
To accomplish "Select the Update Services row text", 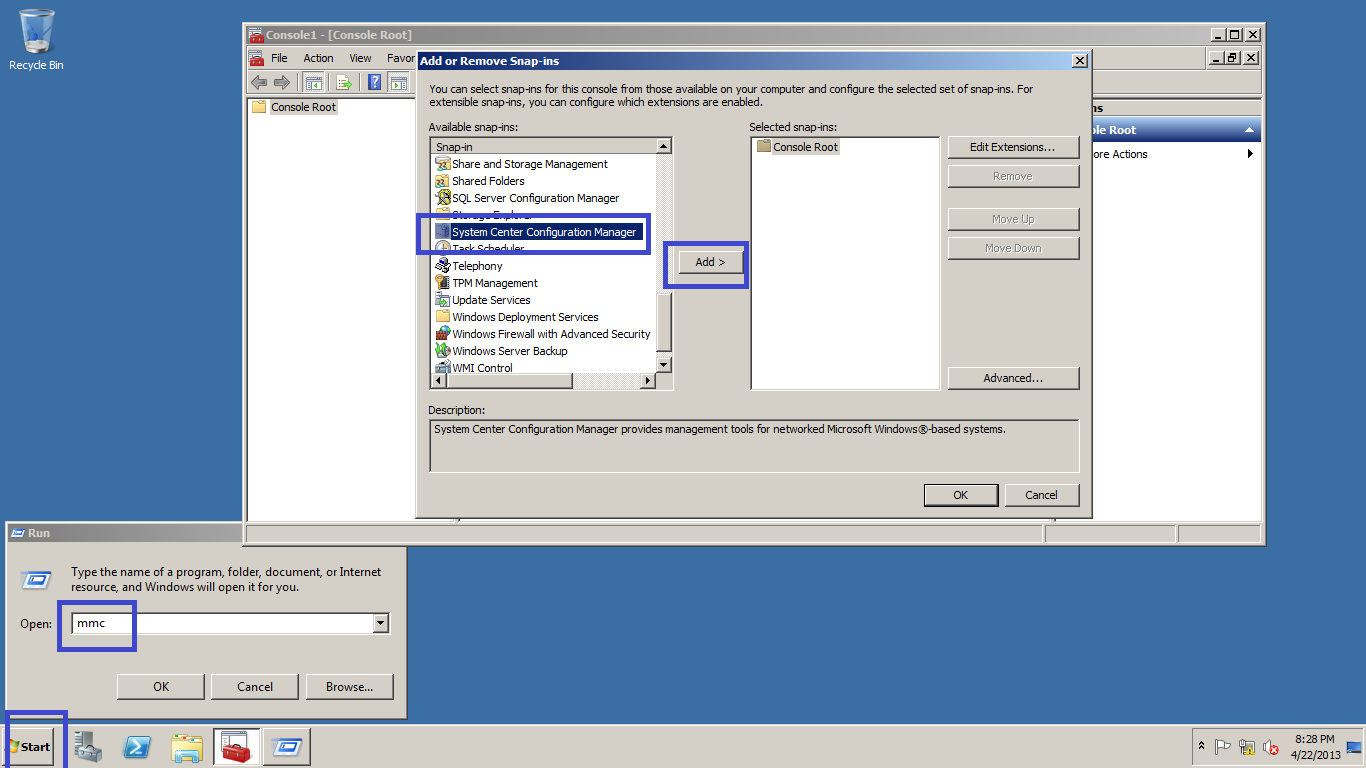I will point(491,300).
